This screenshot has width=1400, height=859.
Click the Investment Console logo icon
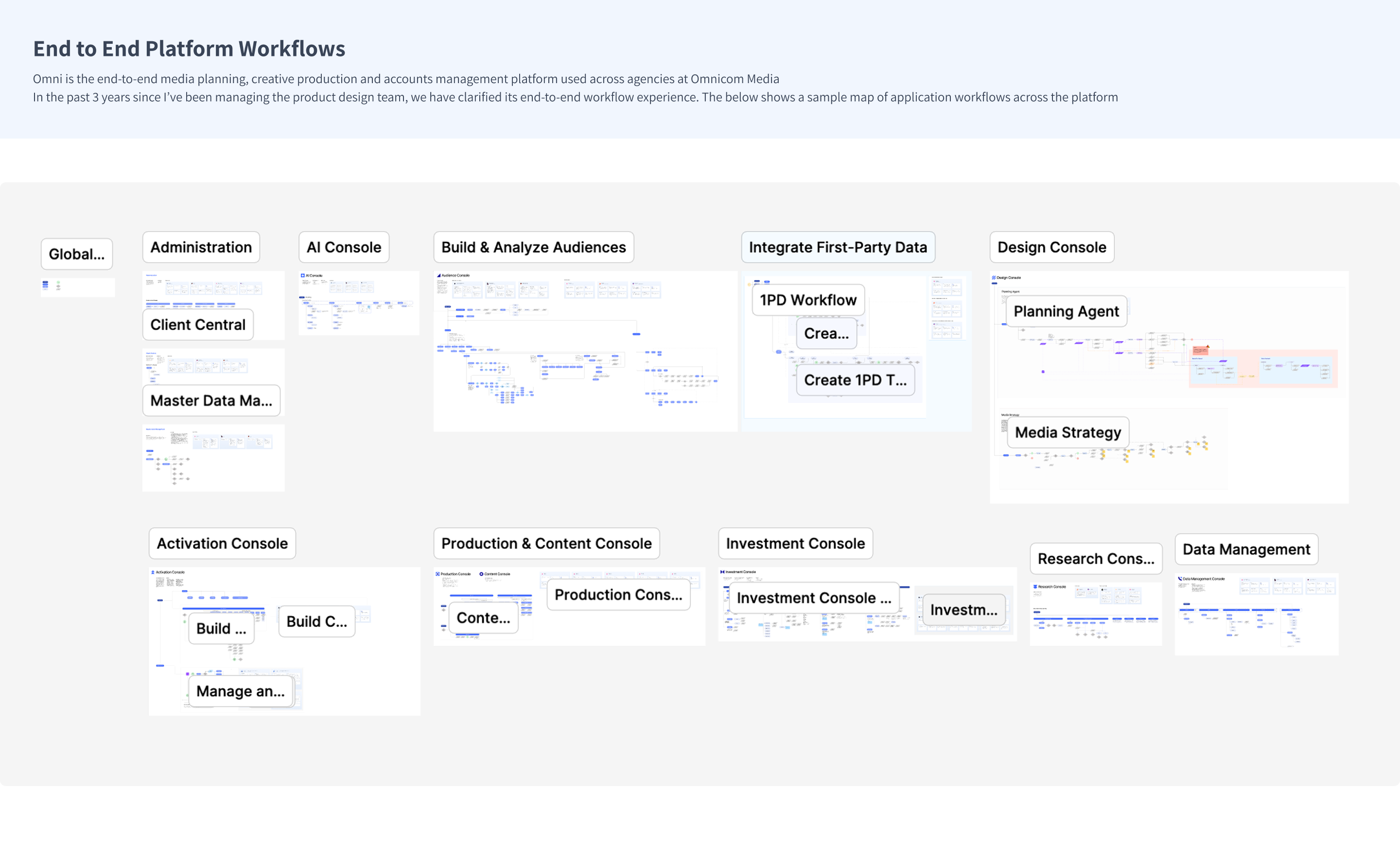(x=722, y=572)
